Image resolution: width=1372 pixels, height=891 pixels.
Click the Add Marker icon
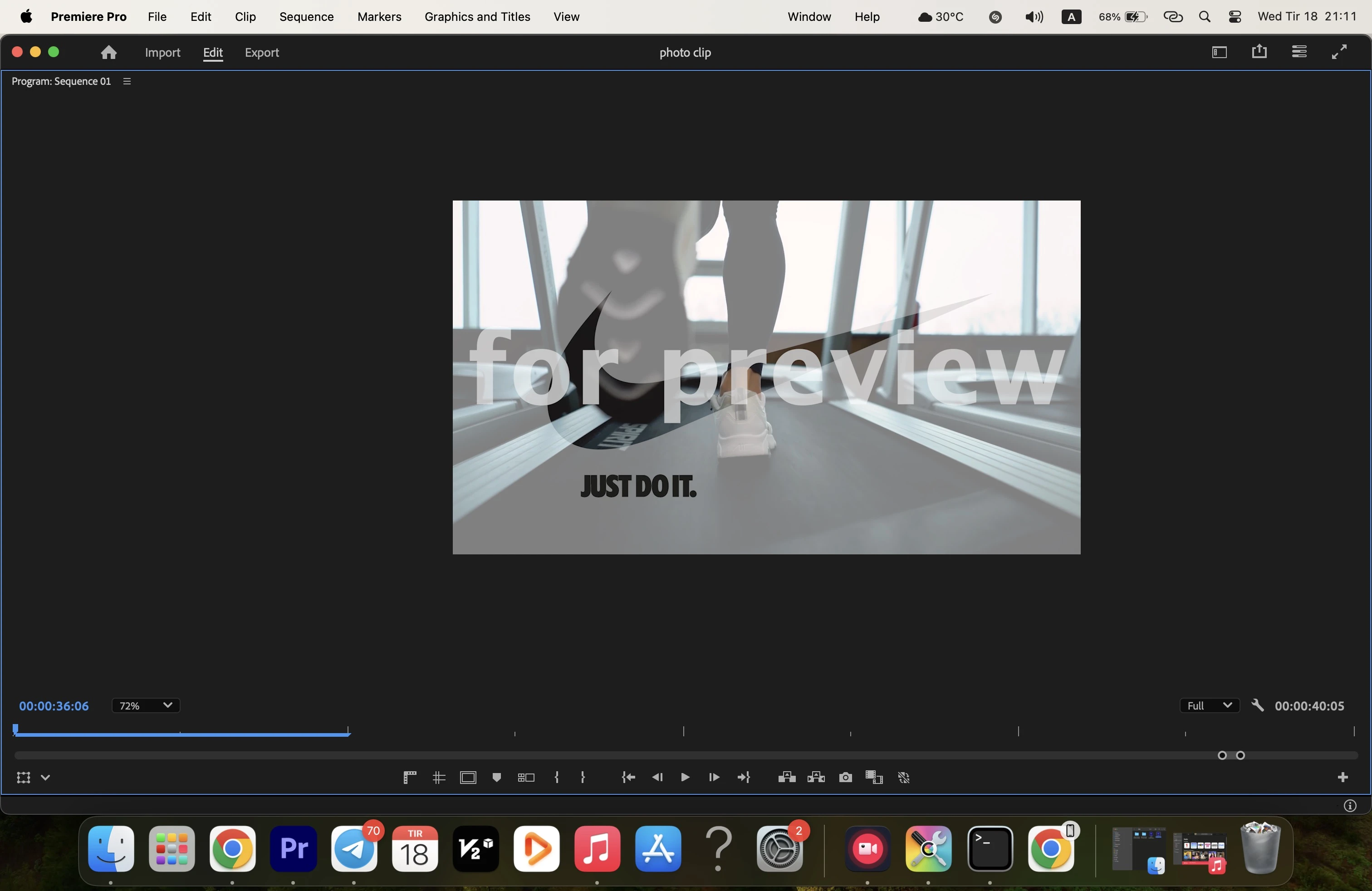pyautogui.click(x=496, y=778)
